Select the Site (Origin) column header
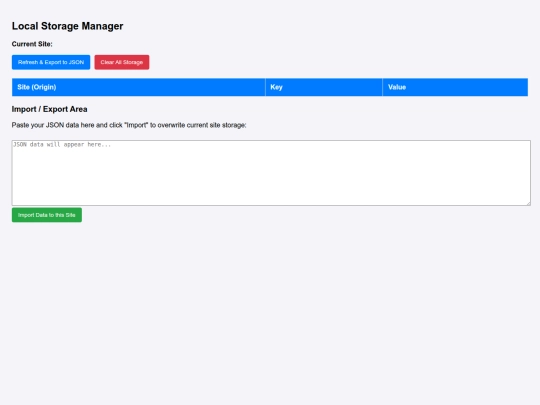The image size is (540, 405). [x=138, y=87]
